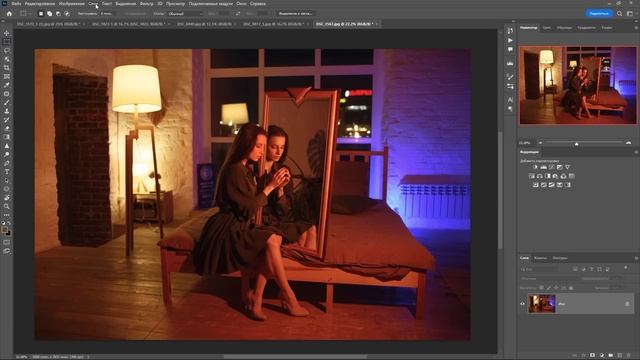Select the Hand tool

pyautogui.click(x=7, y=198)
